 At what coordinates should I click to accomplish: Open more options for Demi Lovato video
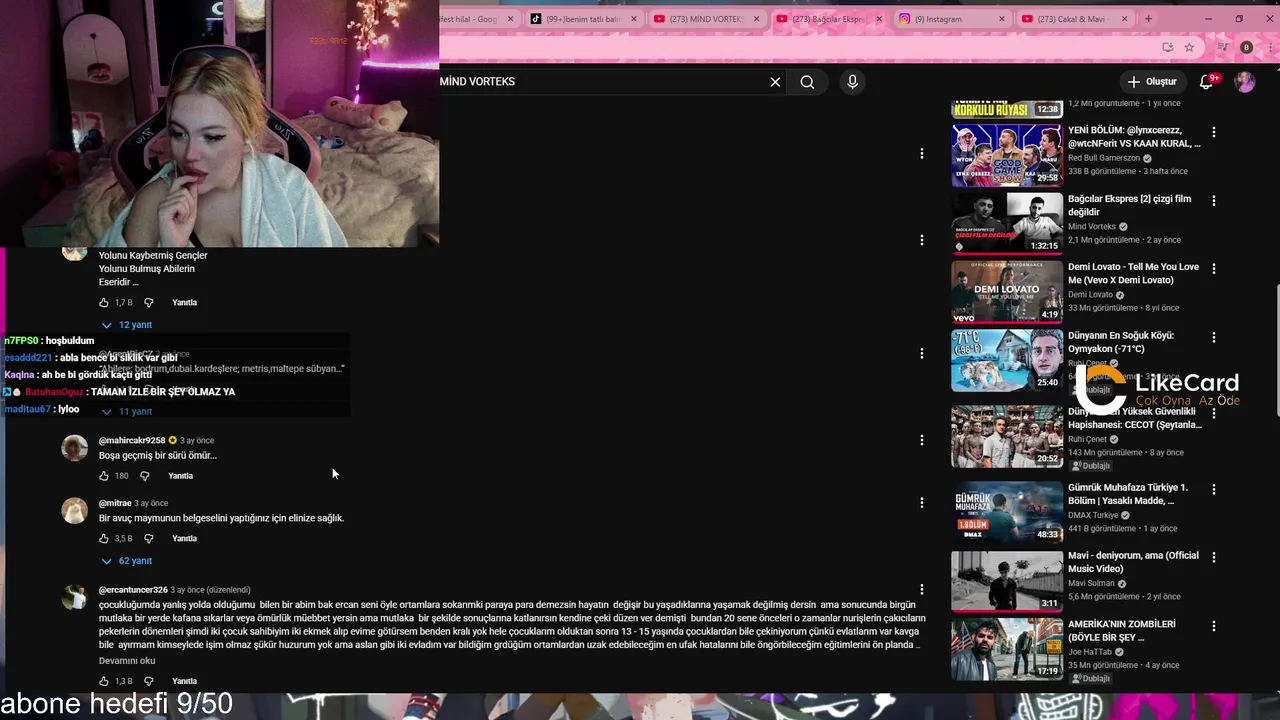(x=1214, y=269)
